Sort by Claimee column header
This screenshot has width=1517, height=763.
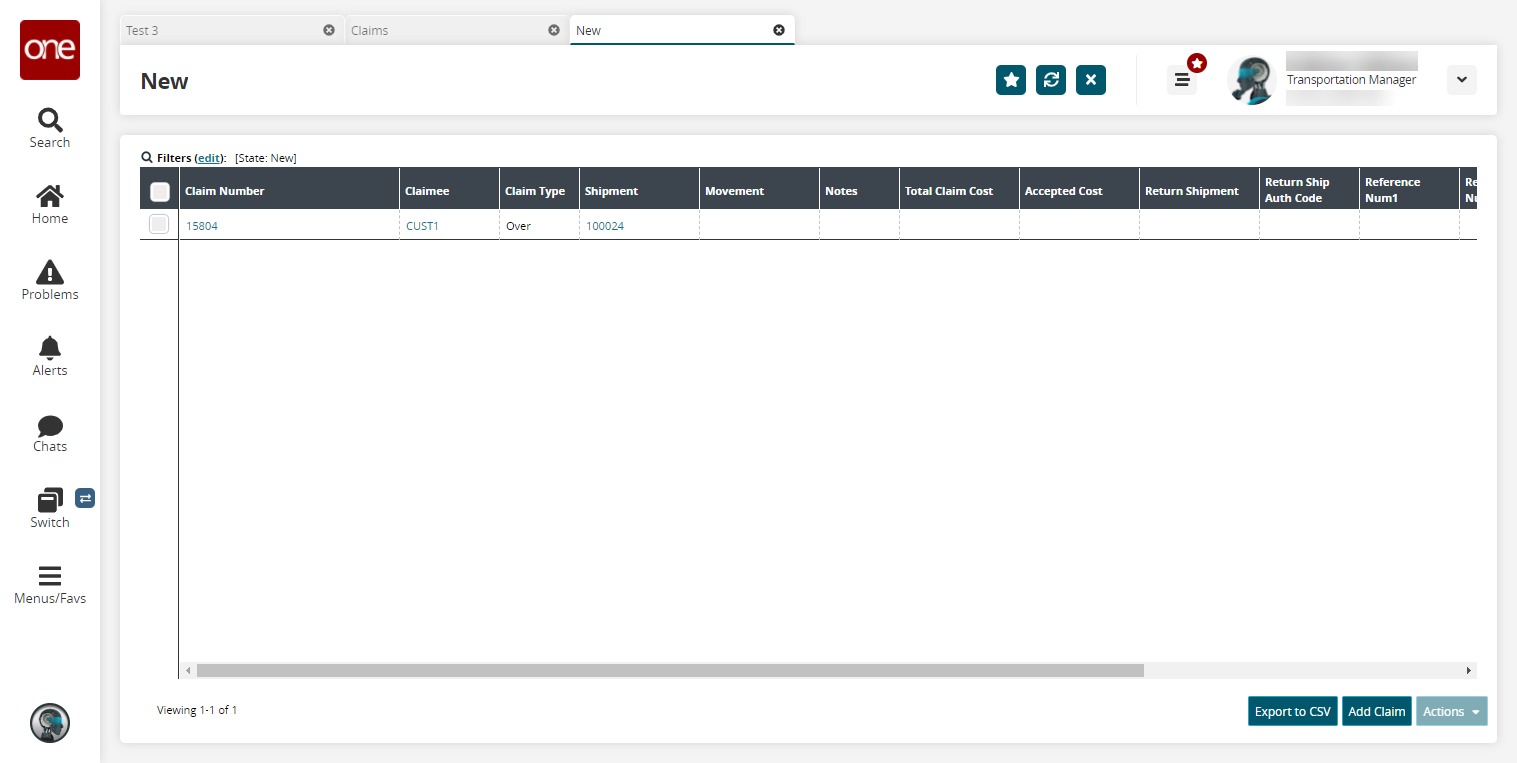449,190
